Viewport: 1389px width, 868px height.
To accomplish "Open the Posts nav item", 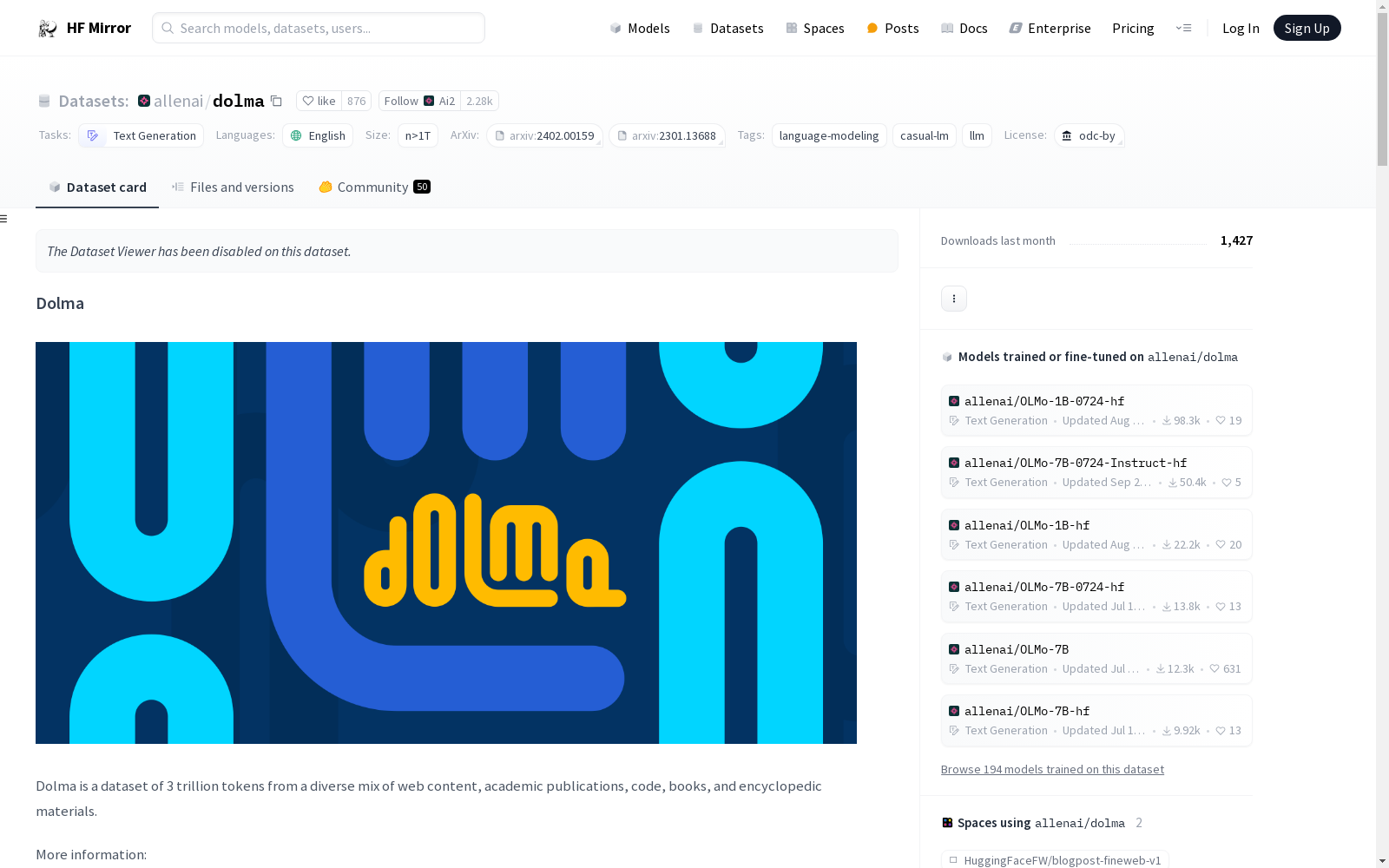I will (892, 29).
